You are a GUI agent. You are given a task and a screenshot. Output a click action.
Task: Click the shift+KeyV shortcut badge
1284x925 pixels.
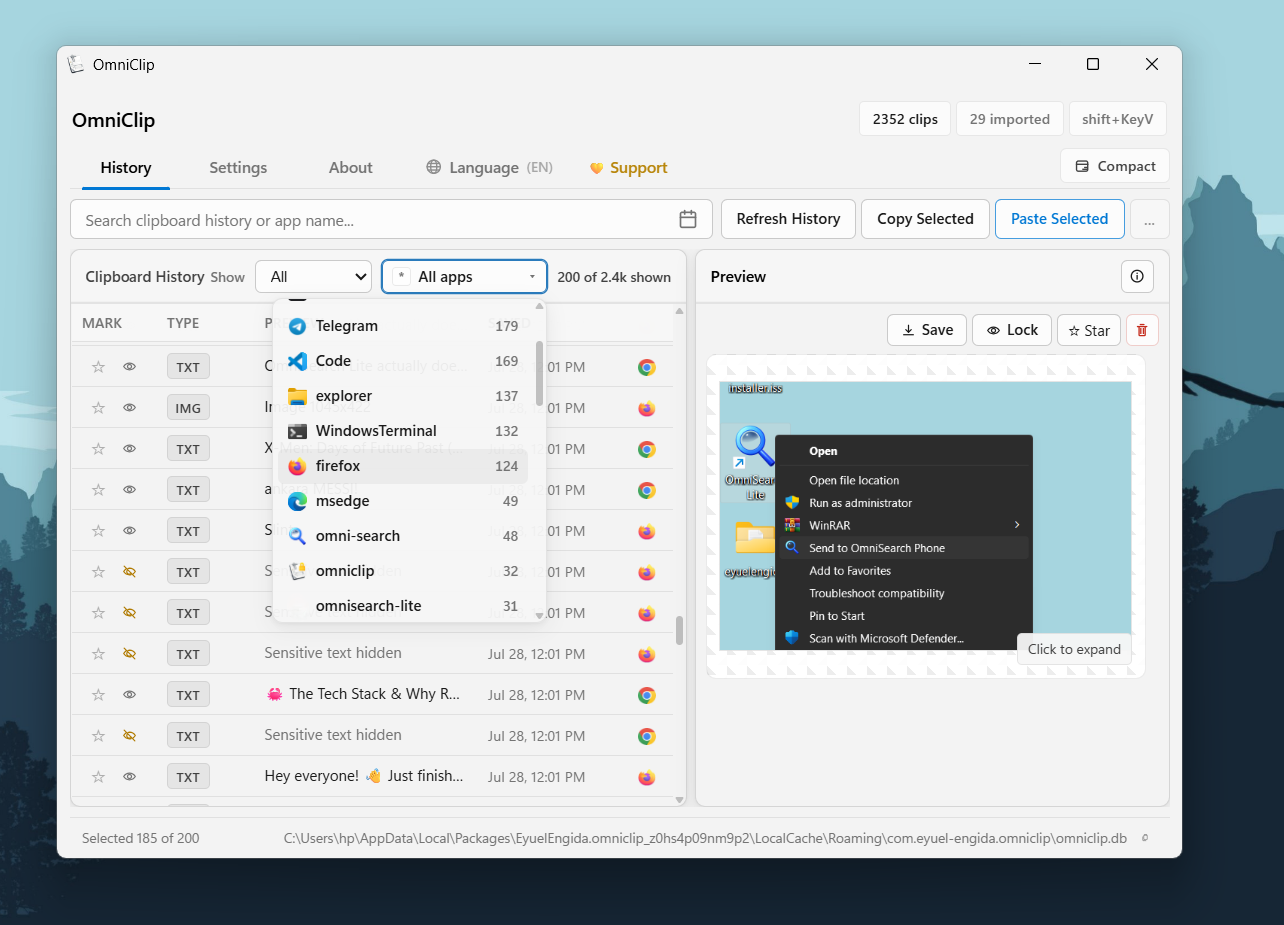1118,119
